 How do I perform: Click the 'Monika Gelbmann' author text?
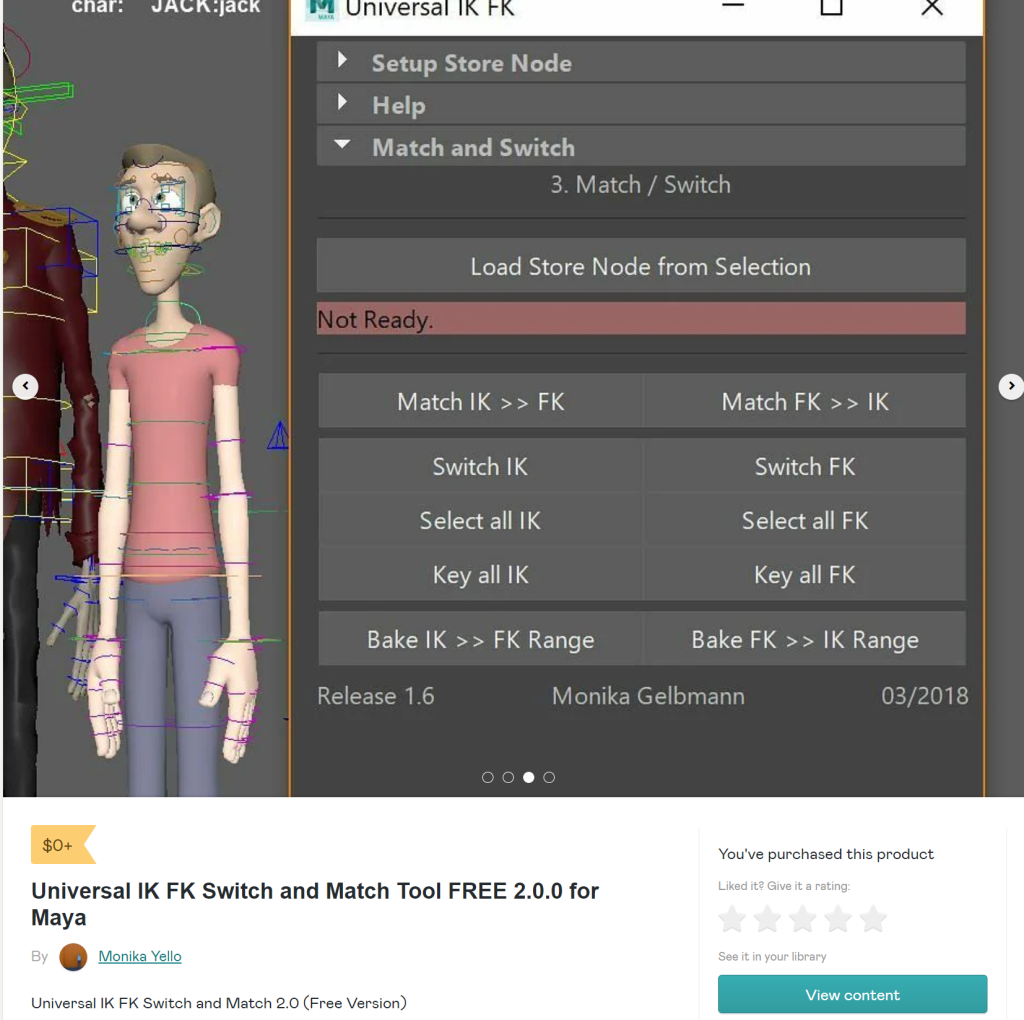tap(648, 696)
